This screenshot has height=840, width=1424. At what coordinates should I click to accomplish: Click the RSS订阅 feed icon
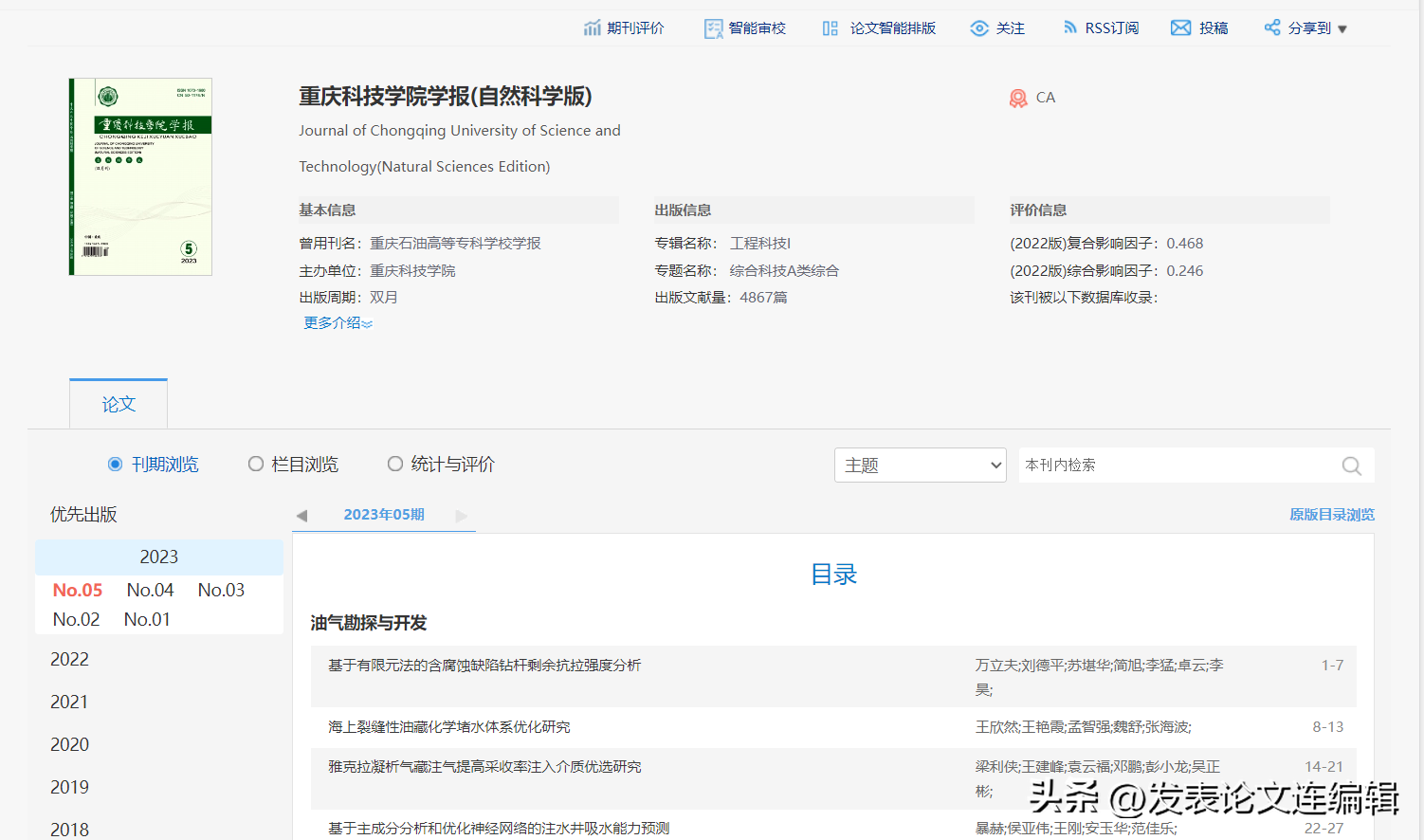tap(1070, 28)
